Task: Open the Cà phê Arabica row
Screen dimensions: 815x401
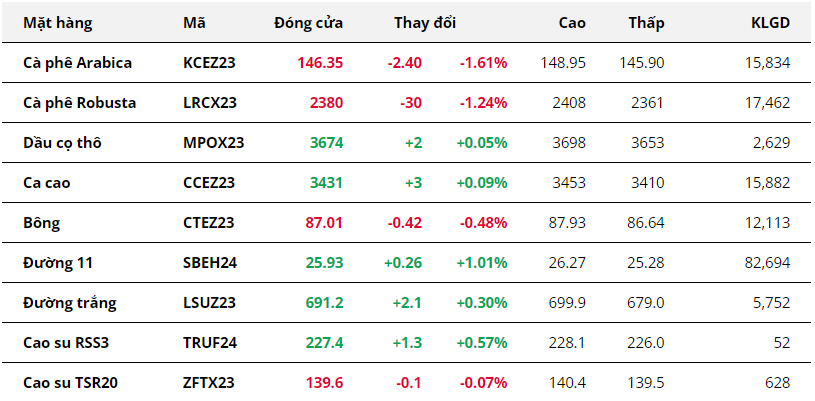Action: [77, 62]
